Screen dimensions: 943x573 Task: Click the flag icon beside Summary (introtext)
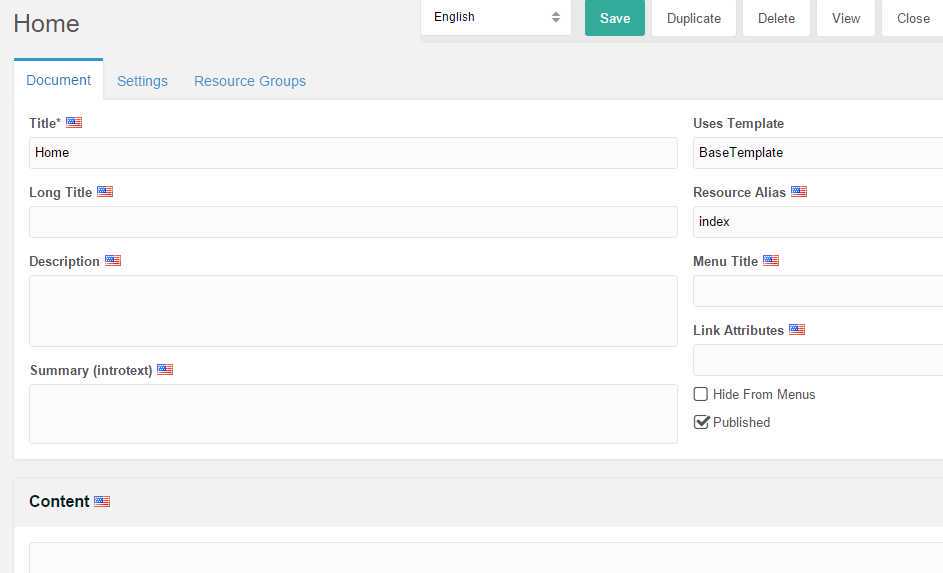click(165, 369)
